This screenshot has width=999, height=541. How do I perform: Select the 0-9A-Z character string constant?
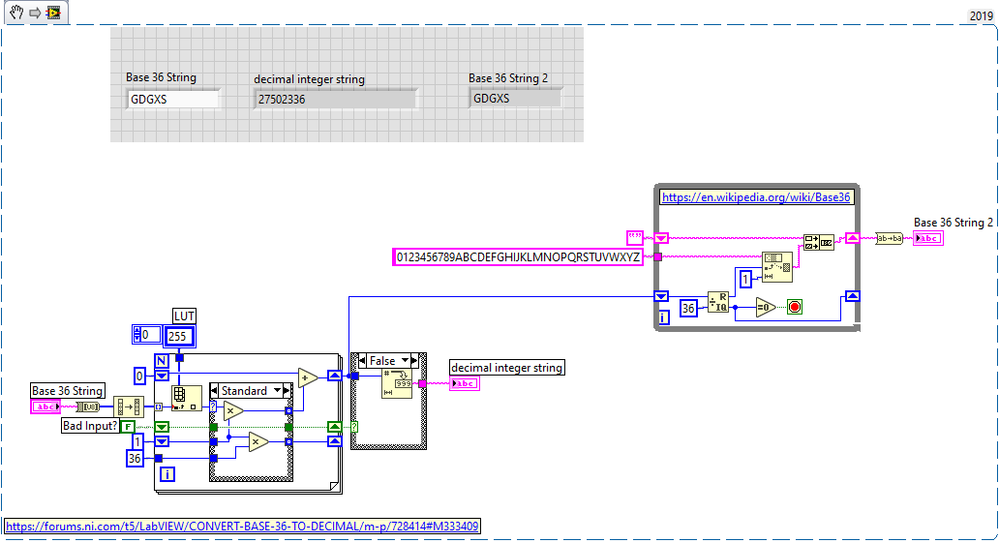click(x=518, y=257)
